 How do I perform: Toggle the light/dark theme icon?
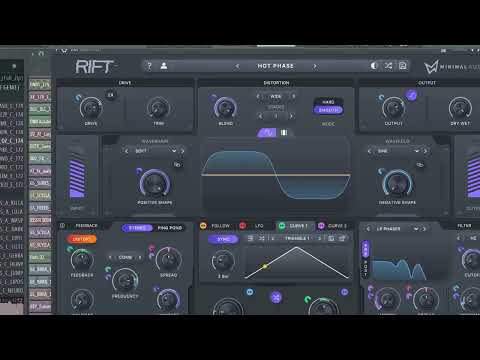point(374,66)
